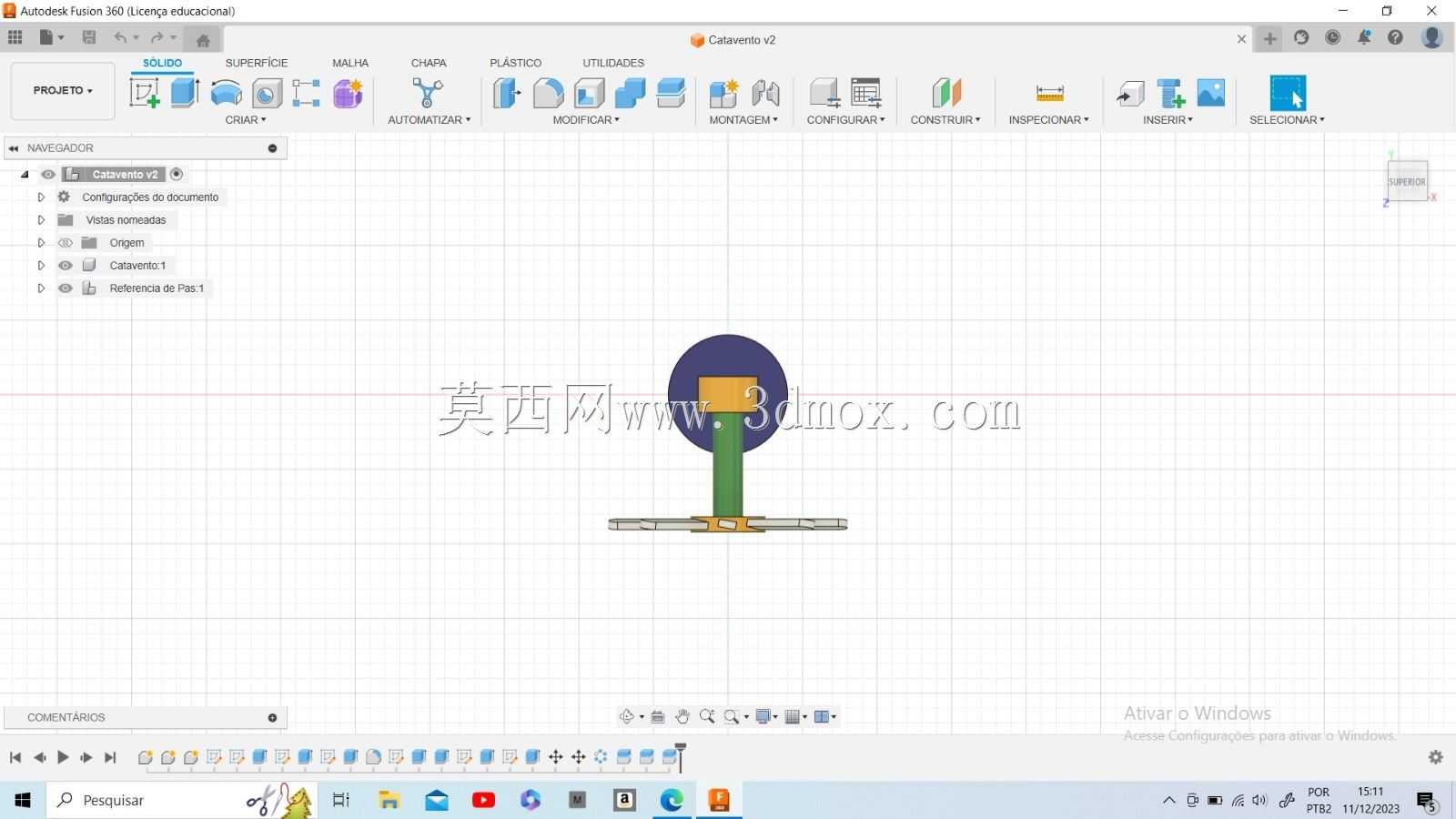This screenshot has width=1456, height=819.
Task: Jump to timeline end
Action: 110,757
